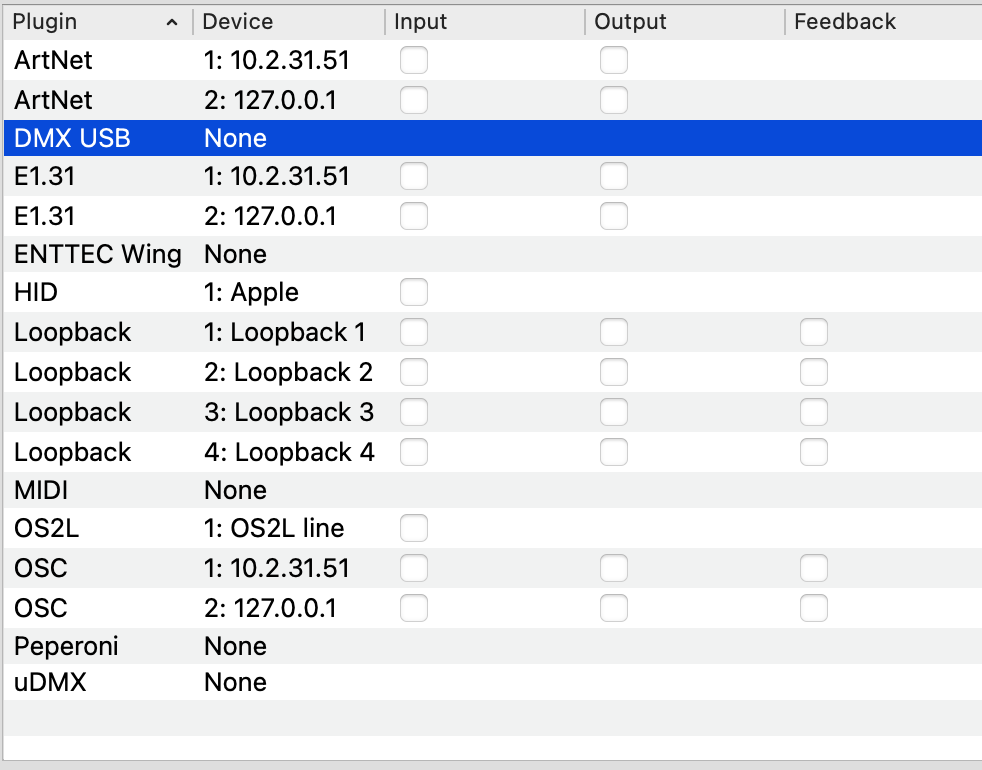The height and width of the screenshot is (770, 982).
Task: Enable input for ArtNet device 10.2.31.51
Action: tap(413, 60)
